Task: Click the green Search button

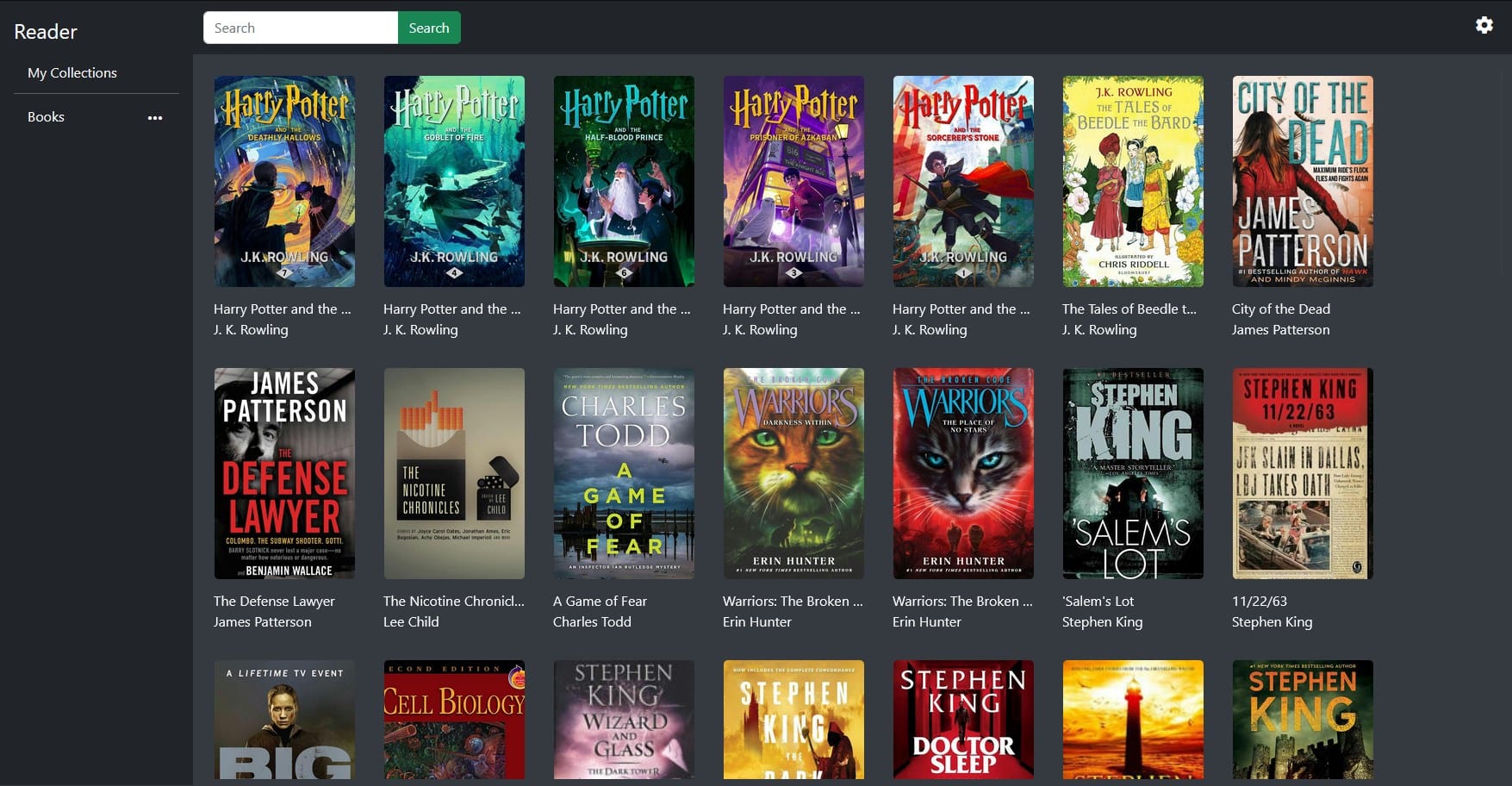Action: pyautogui.click(x=429, y=28)
